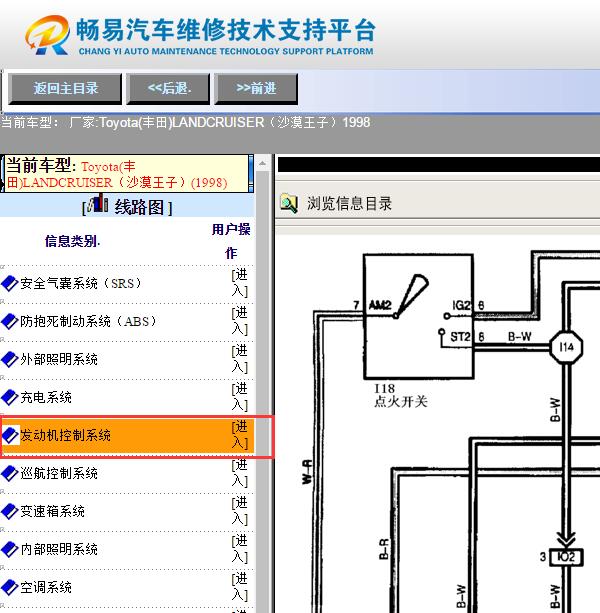Select 外部照明系统 category
The image size is (600, 613).
click(59, 359)
